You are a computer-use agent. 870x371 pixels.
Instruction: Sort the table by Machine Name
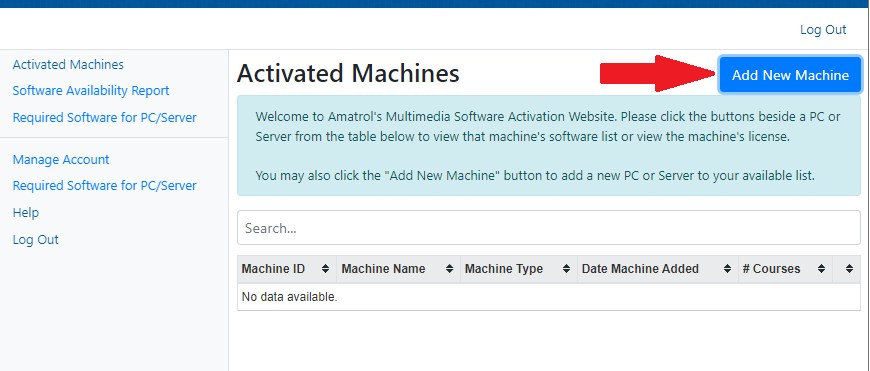tap(449, 269)
